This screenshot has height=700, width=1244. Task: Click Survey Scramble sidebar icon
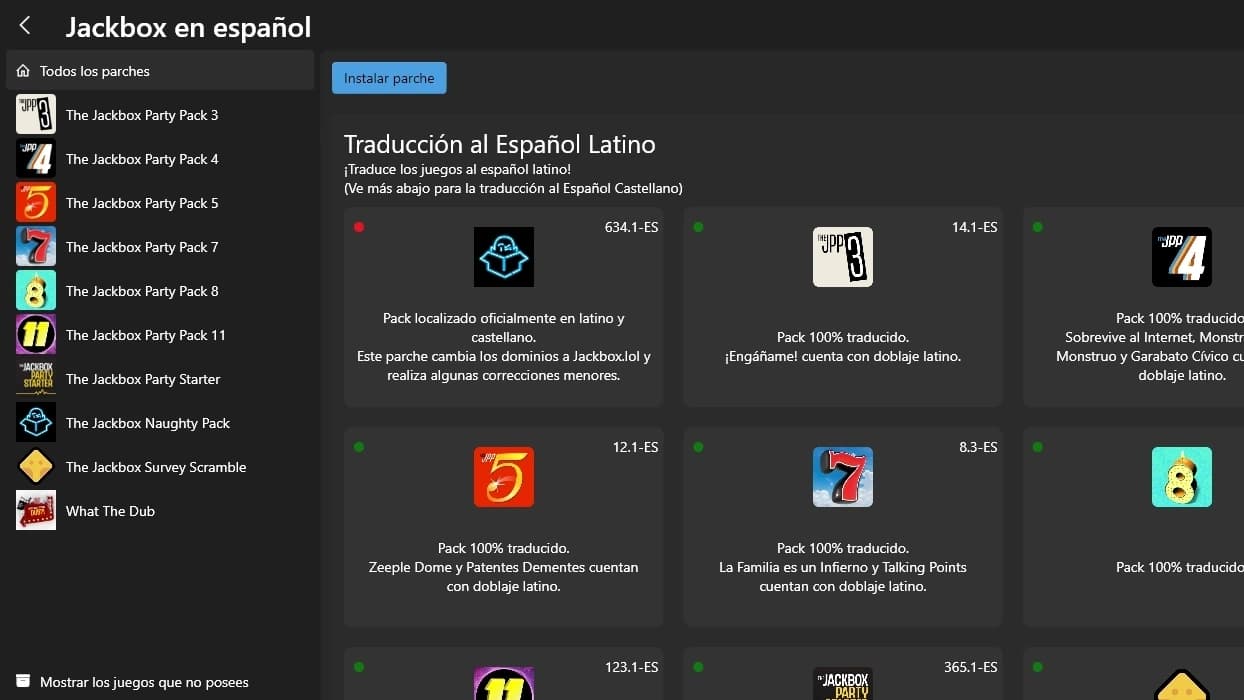pyautogui.click(x=36, y=466)
